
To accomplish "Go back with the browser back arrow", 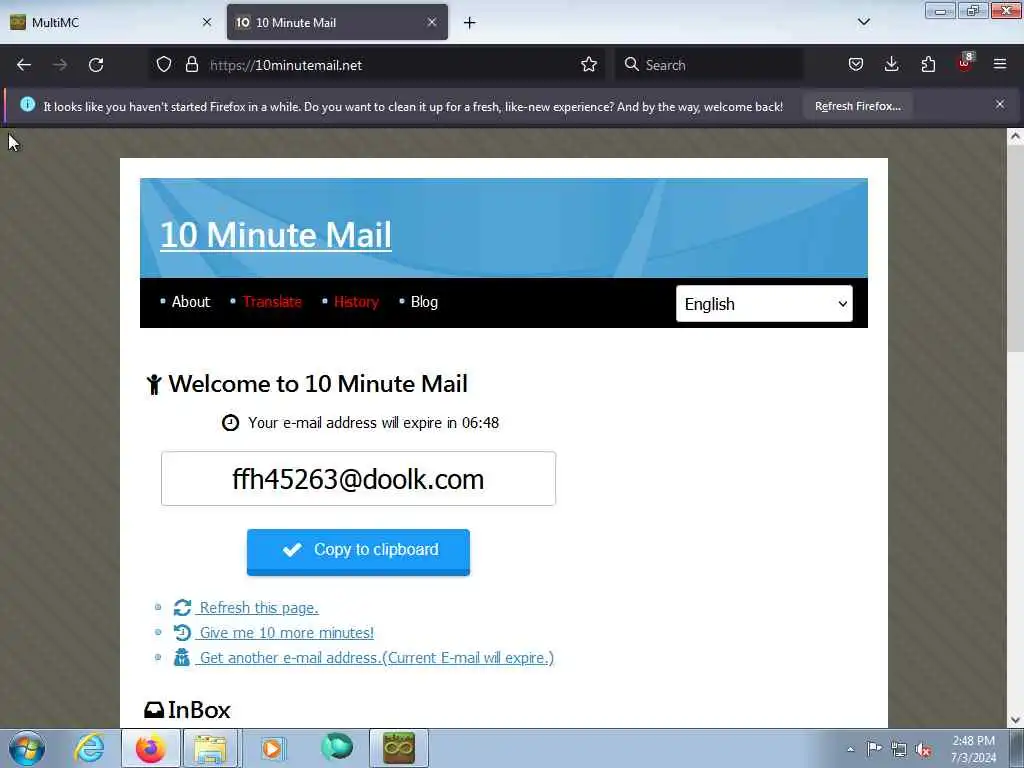I will pos(24,65).
